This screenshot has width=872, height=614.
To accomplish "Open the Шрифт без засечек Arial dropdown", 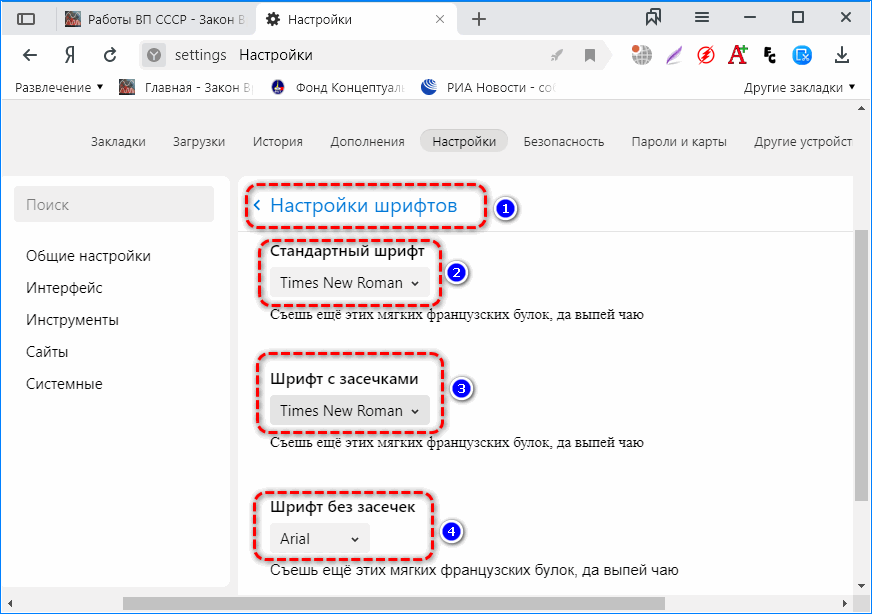I will tap(319, 539).
